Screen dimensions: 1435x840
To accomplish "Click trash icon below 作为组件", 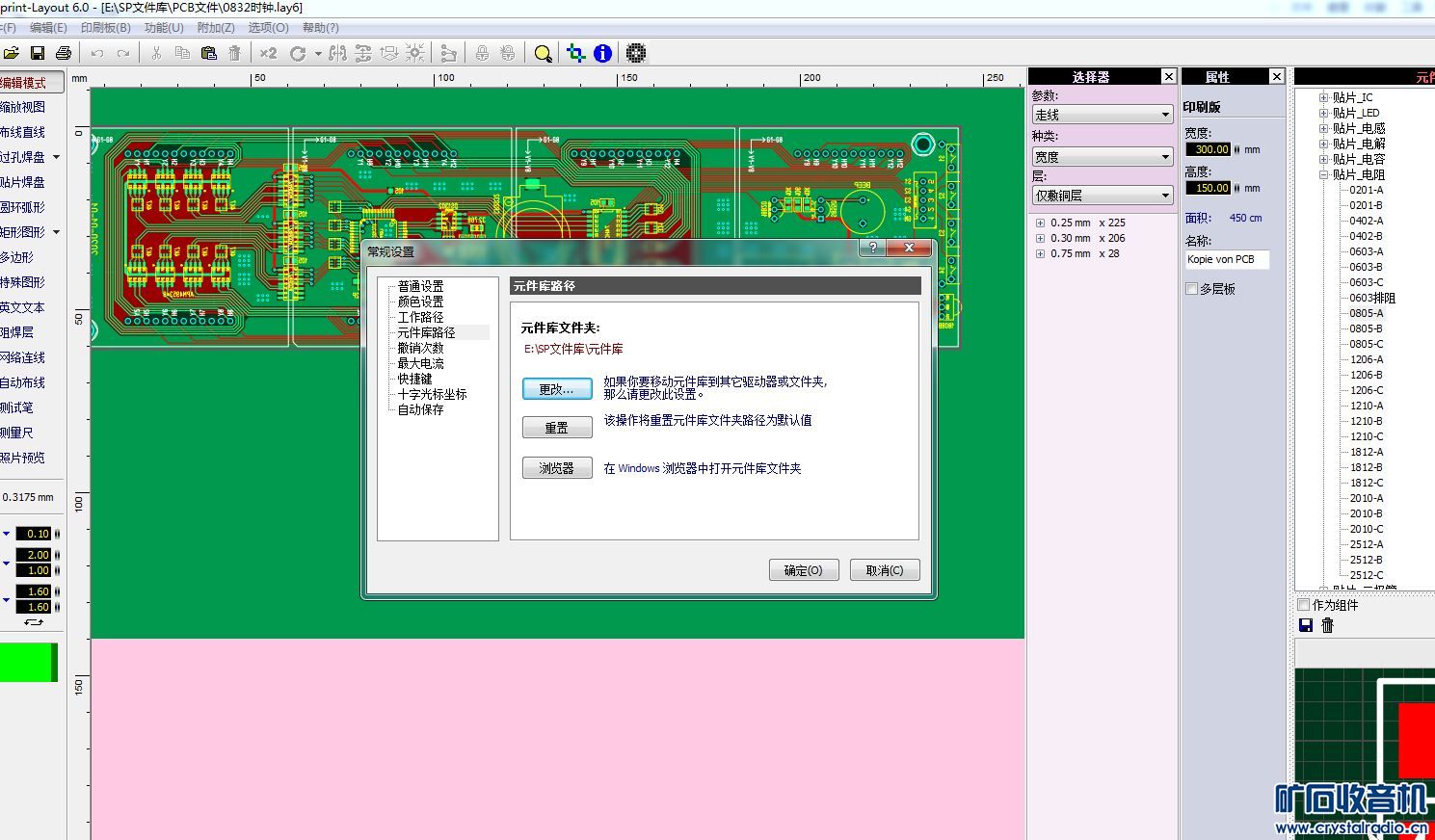I will (x=1327, y=625).
